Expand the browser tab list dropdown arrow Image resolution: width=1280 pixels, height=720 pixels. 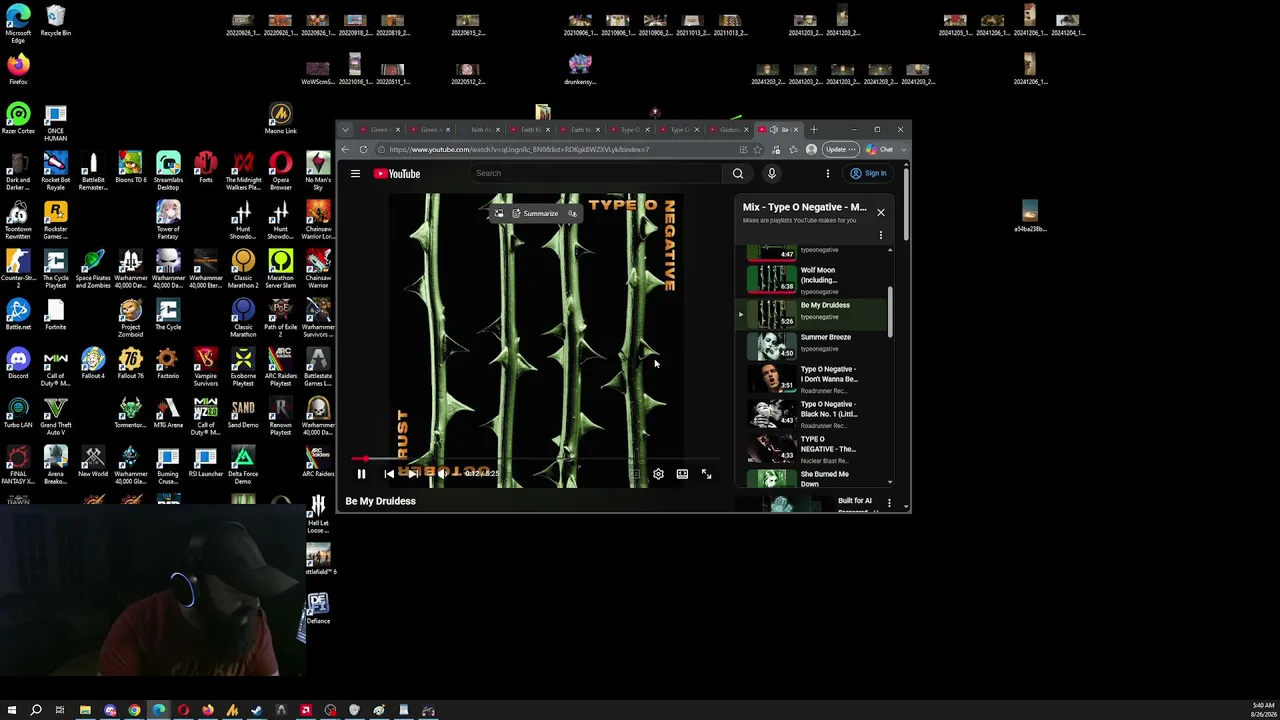tap(345, 130)
